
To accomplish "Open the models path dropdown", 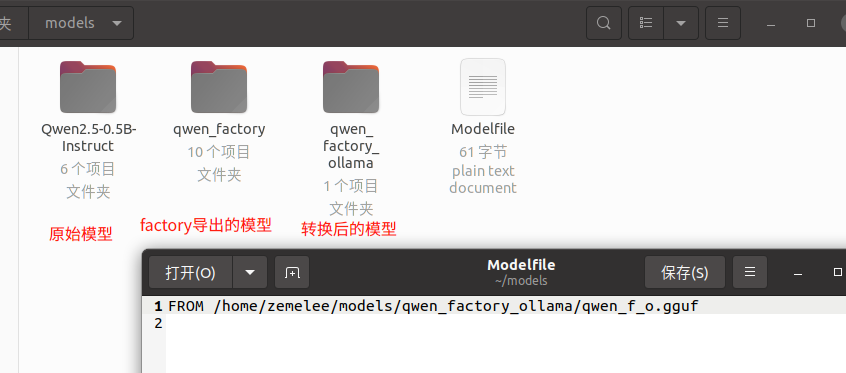I will tap(81, 23).
